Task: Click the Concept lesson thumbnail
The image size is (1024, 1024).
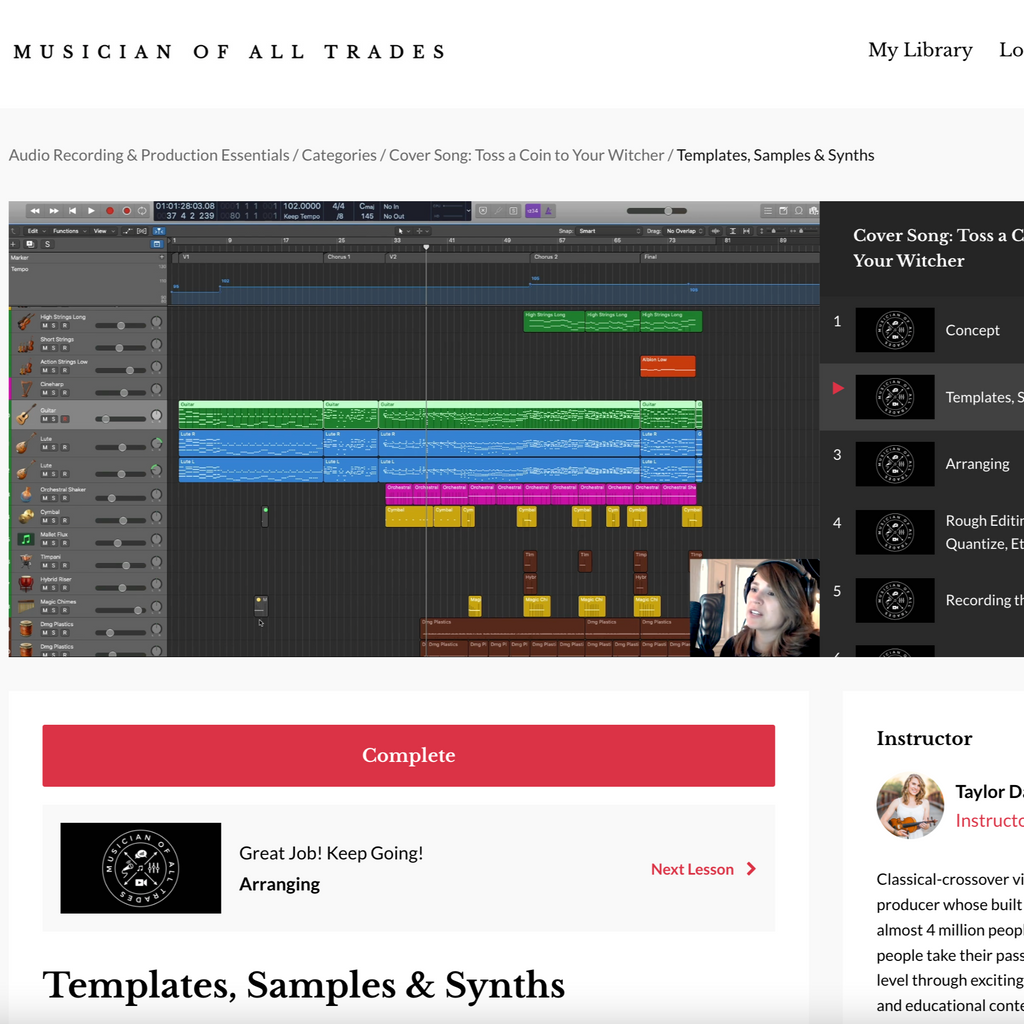Action: pyautogui.click(x=895, y=330)
